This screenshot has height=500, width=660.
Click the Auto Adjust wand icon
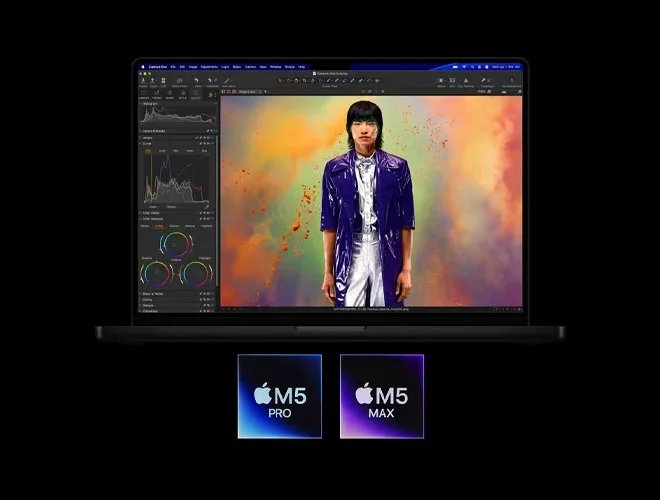(x=228, y=81)
